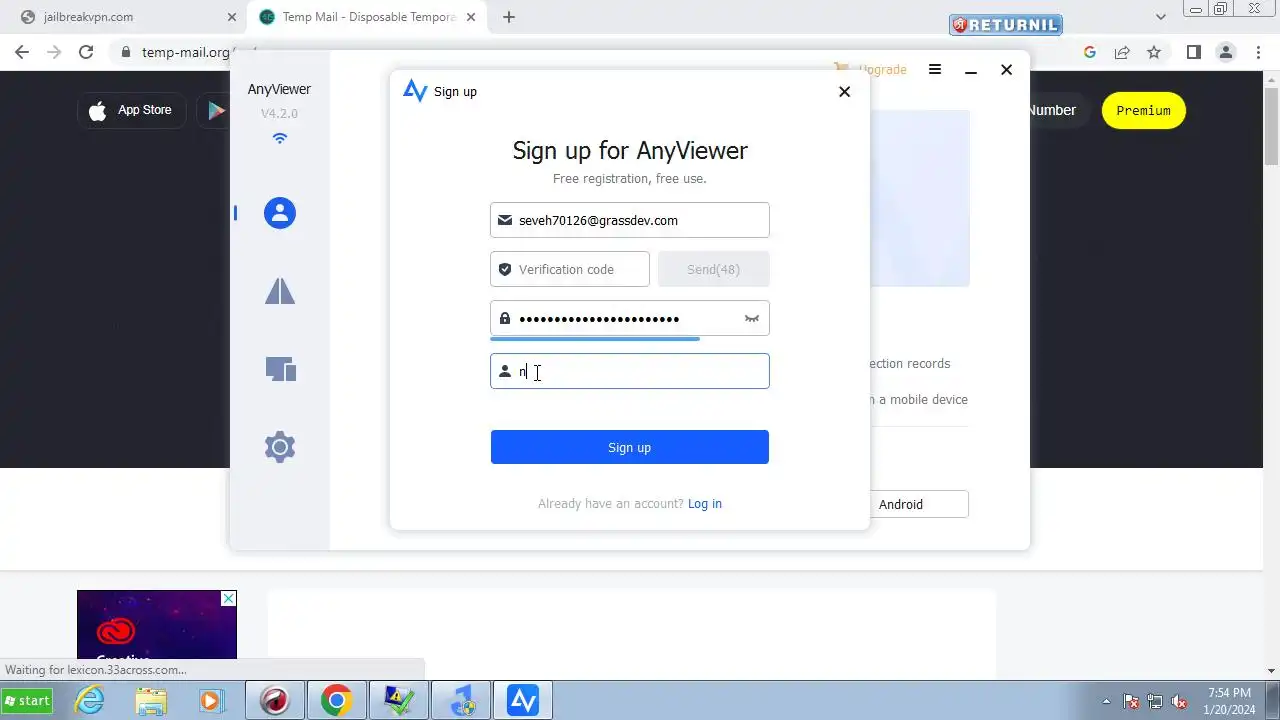
Task: Click the App Store button on Temp Mail page
Action: pyautogui.click(x=132, y=110)
